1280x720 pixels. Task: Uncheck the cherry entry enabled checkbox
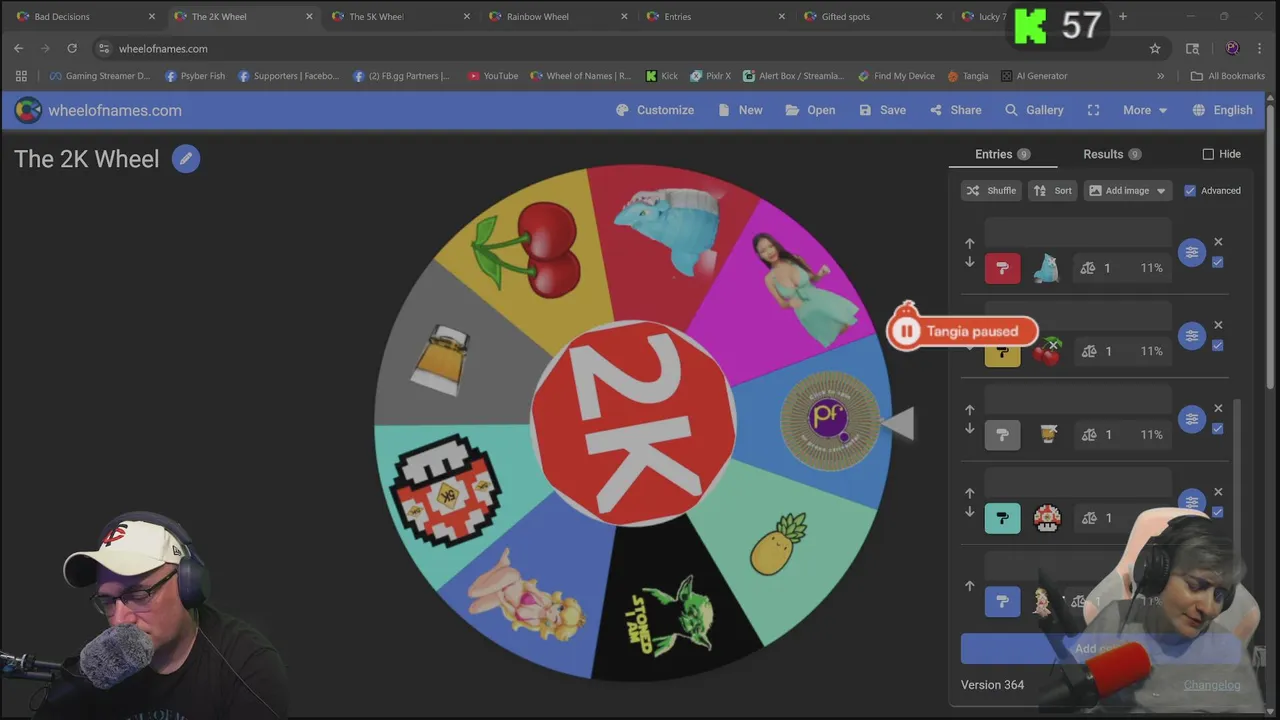tap(1218, 345)
